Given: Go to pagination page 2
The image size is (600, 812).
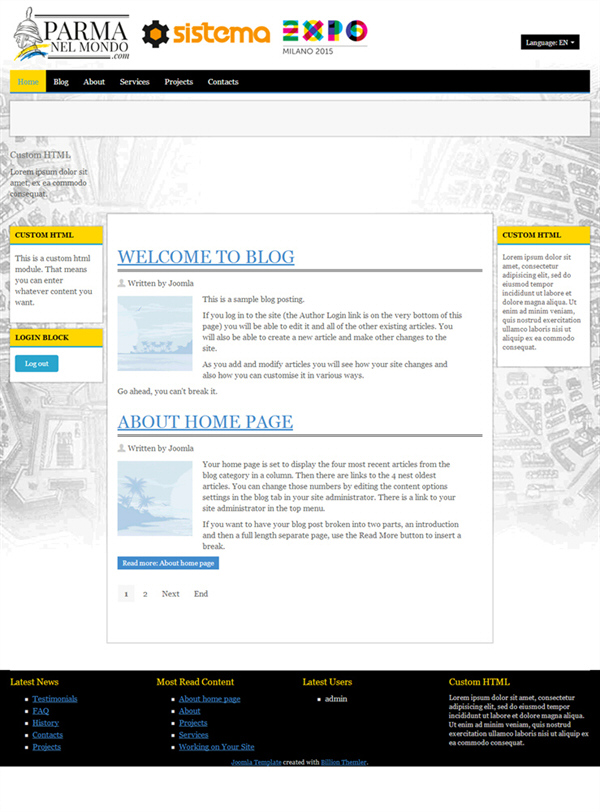Looking at the screenshot, I should tap(145, 594).
